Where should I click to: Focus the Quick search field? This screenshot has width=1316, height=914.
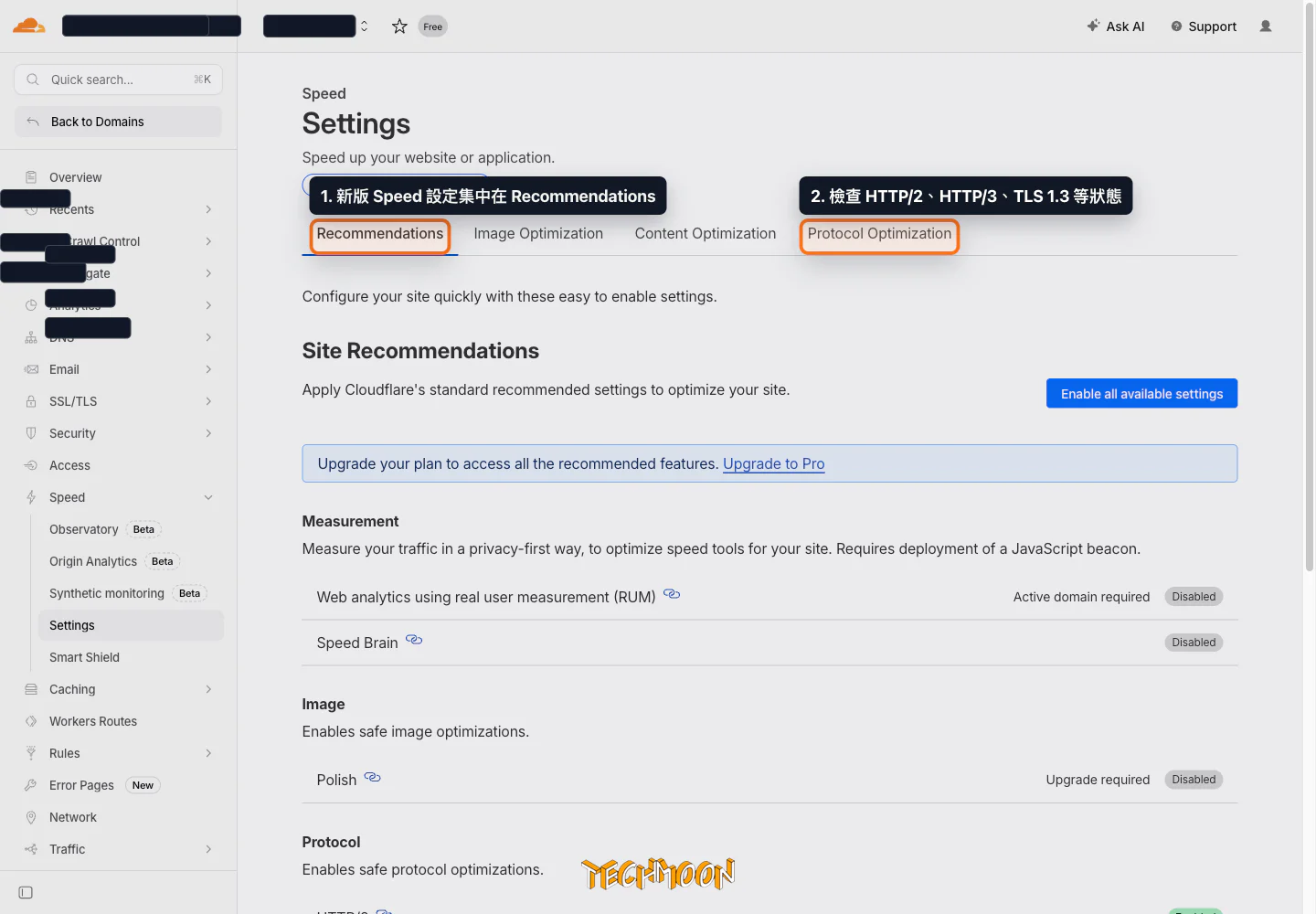[118, 80]
